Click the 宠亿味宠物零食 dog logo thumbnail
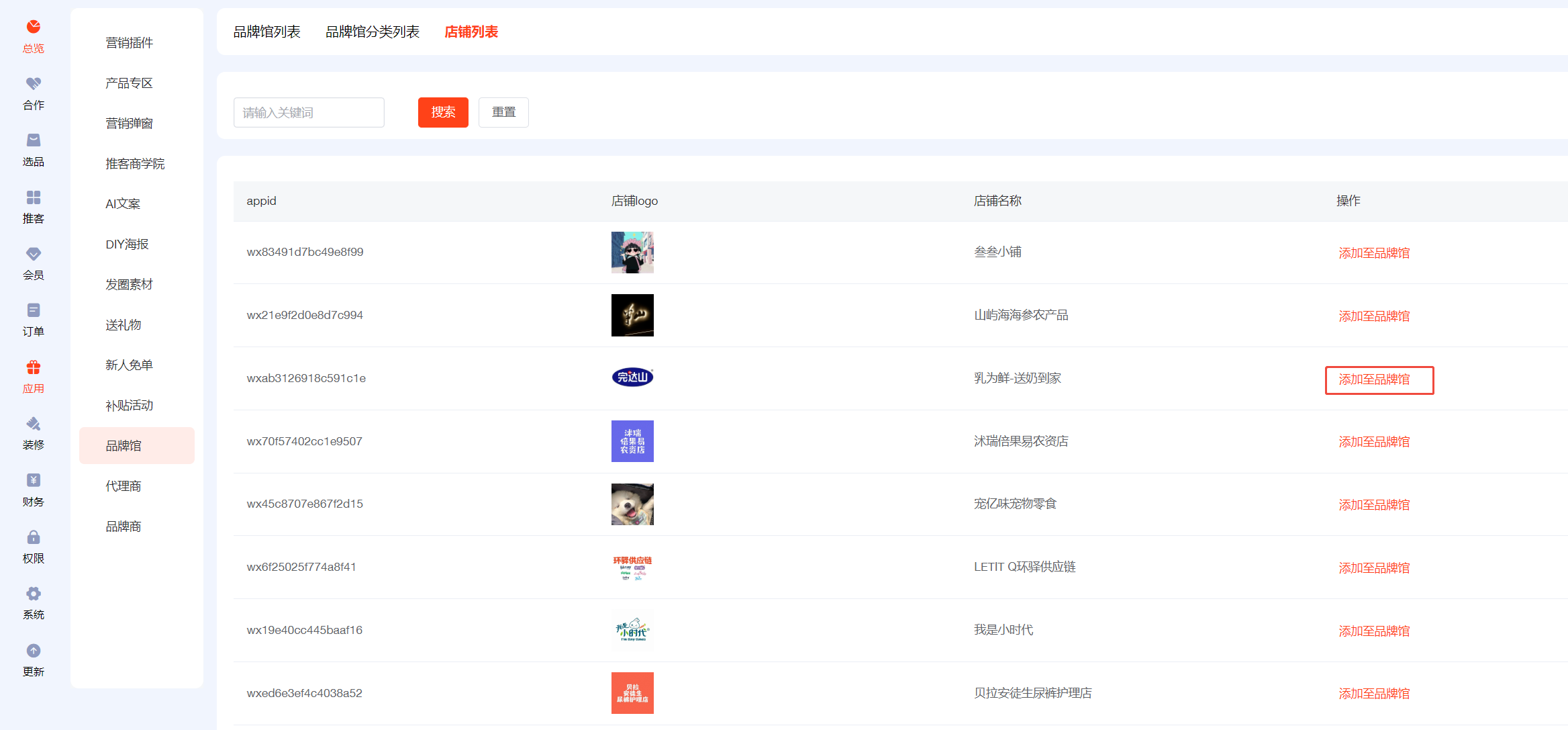Viewport: 1568px width, 730px height. (x=632, y=504)
